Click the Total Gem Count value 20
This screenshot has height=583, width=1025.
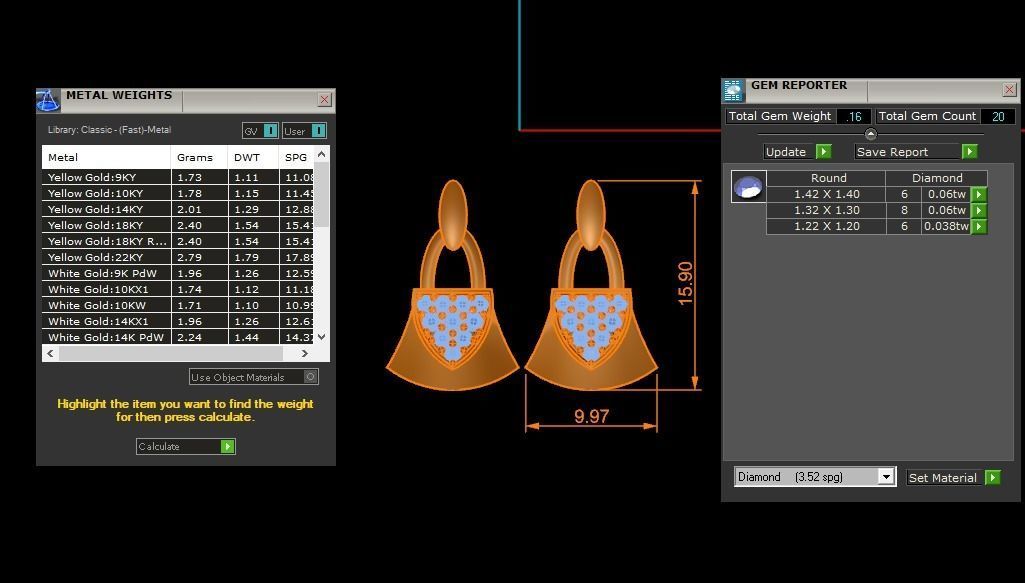pyautogui.click(x=998, y=116)
